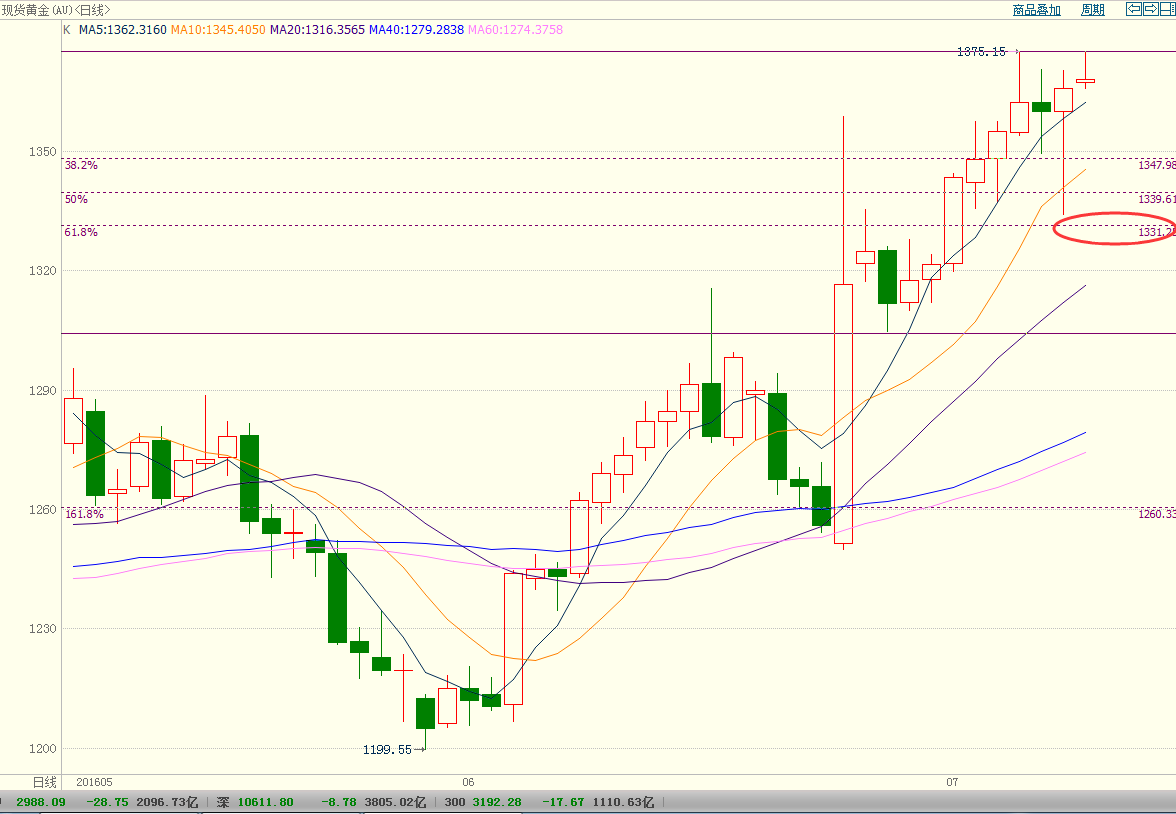Click the 深 market label in status bar
The image size is (1176, 814).
(223, 802)
